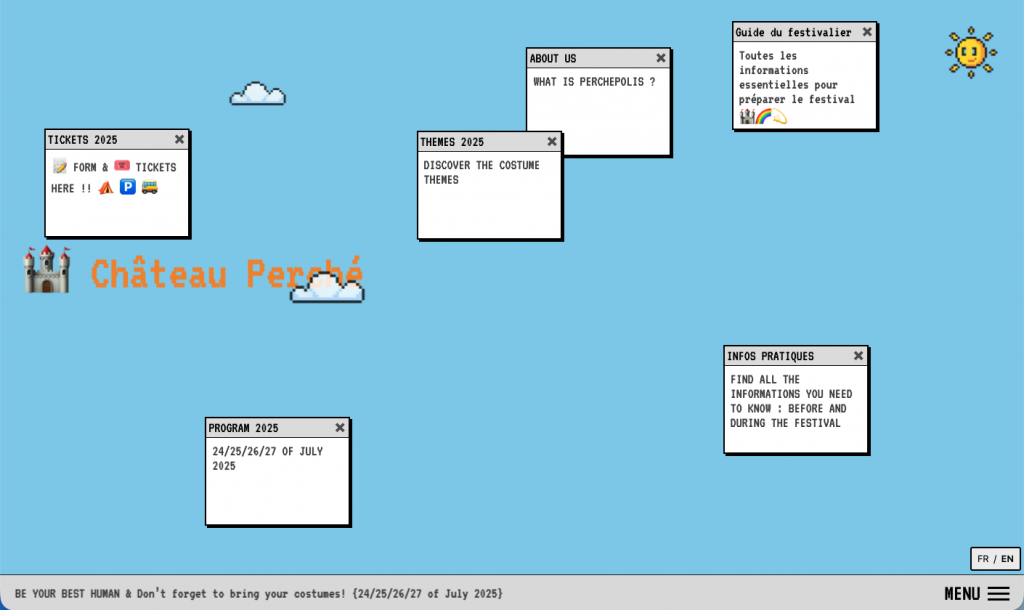
Task: Toggle the FR / EN language switch
Action: pyautogui.click(x=995, y=559)
